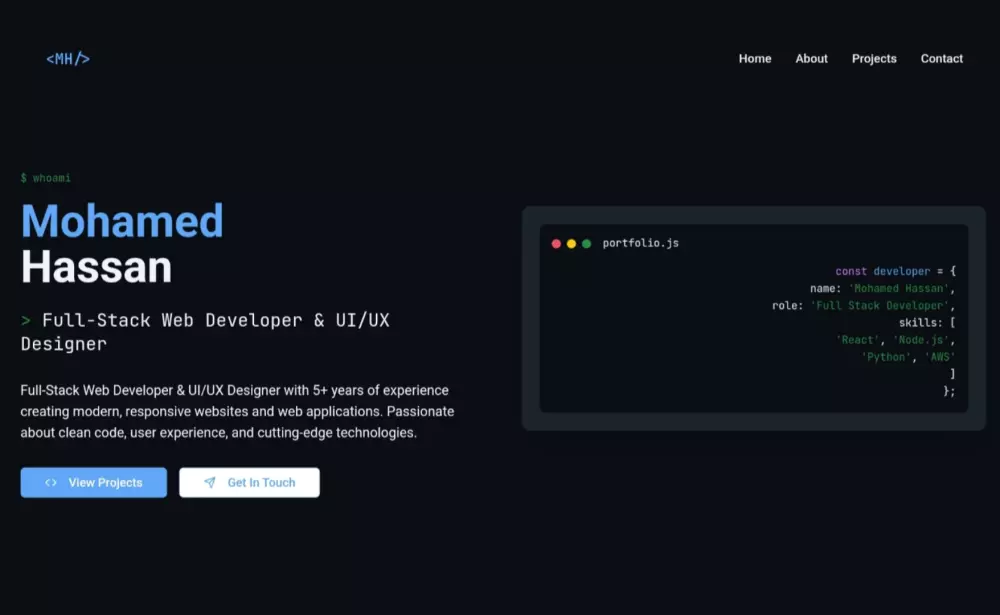Click the red traffic-light dot on the code window

tap(556, 242)
